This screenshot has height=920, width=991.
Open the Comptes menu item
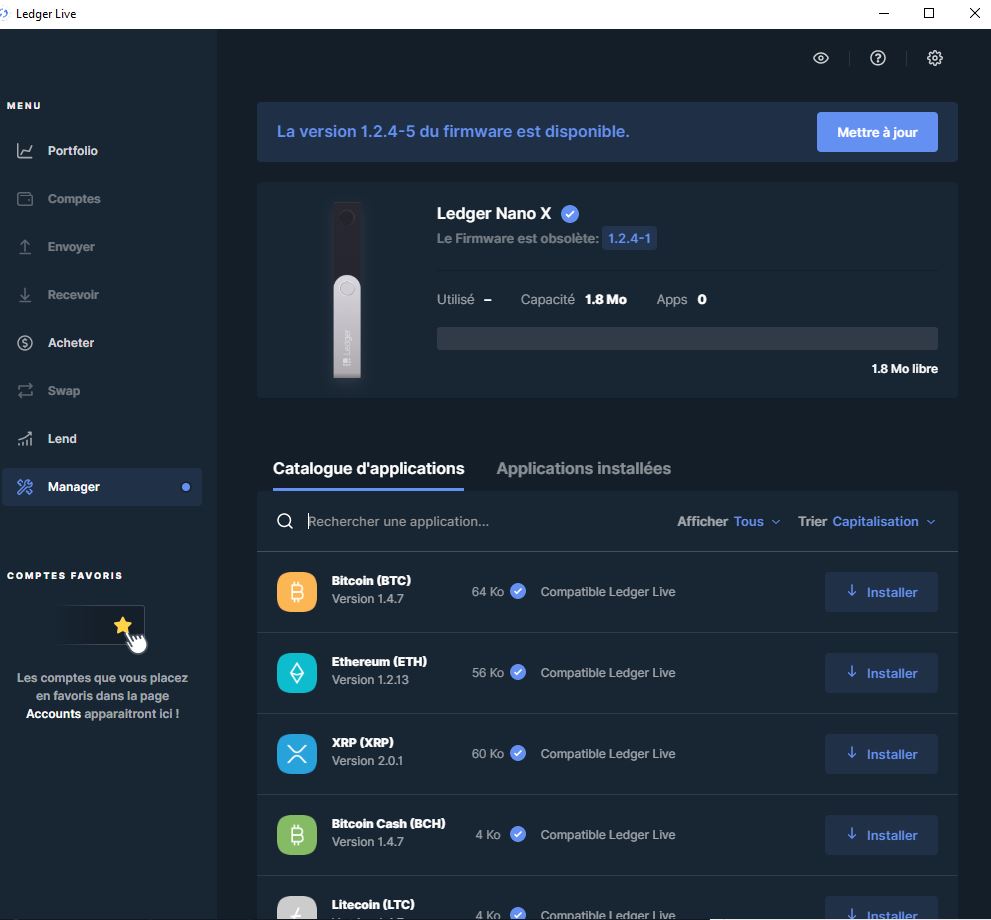click(102, 198)
